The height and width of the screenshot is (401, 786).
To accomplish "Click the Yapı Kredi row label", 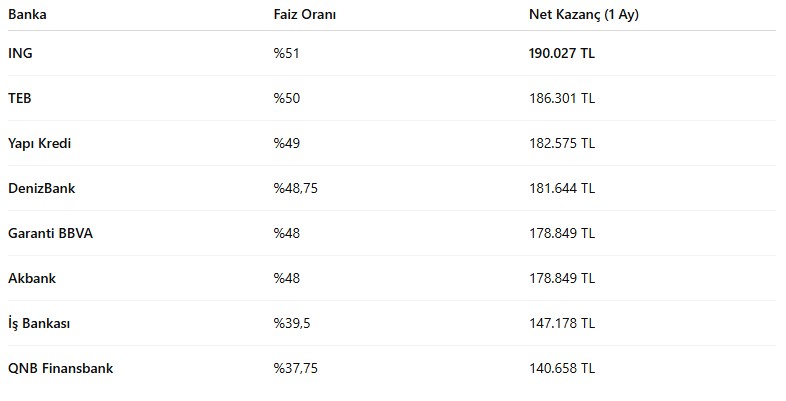I will 40,143.
